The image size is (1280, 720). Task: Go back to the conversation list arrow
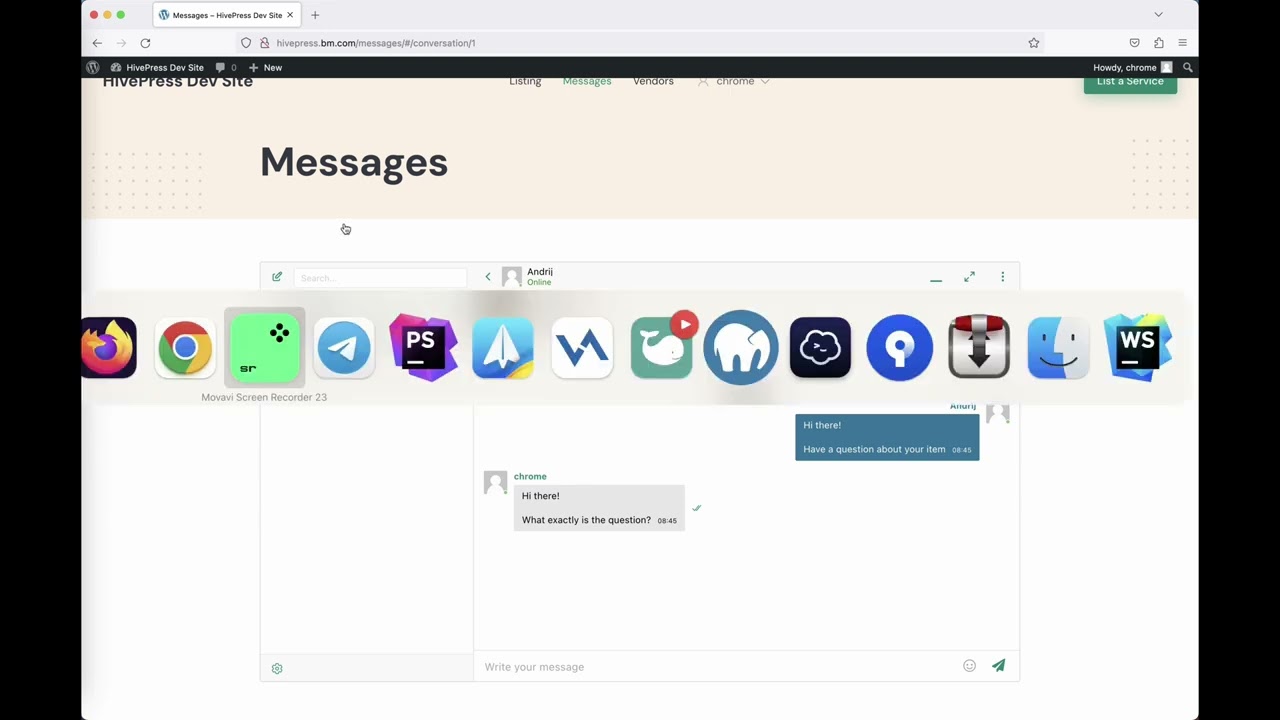tap(488, 277)
